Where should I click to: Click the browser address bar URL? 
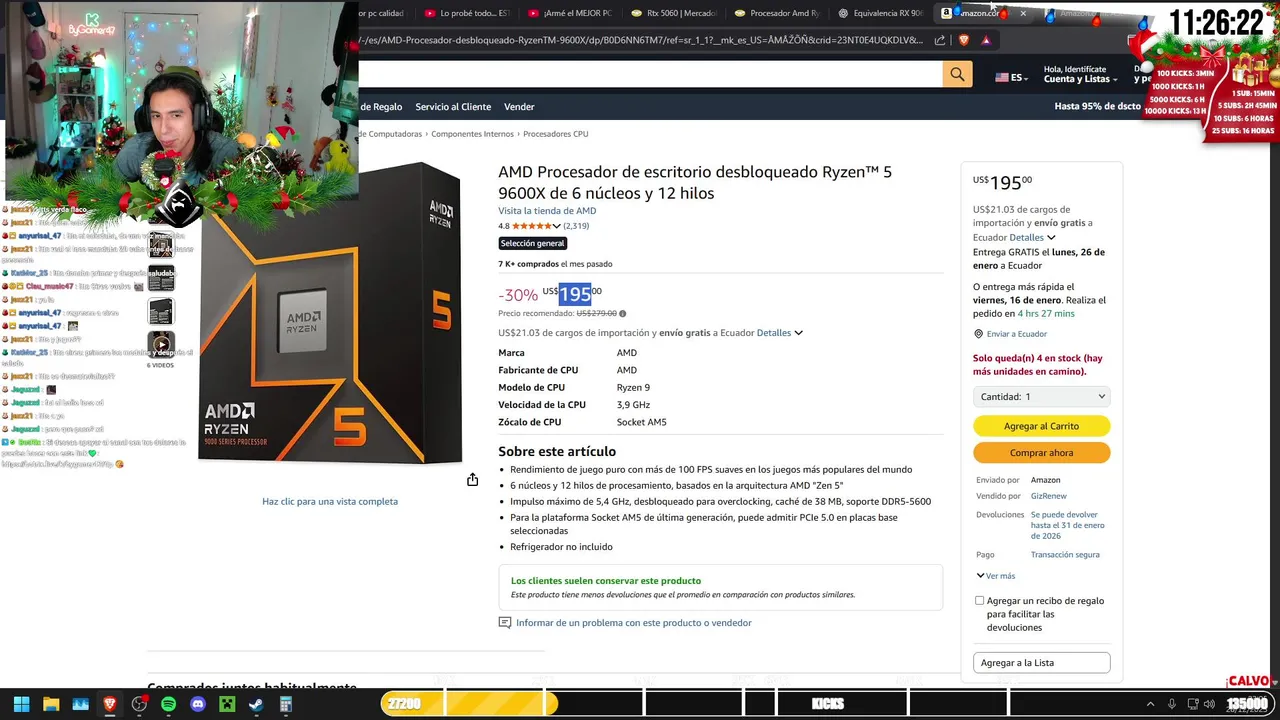pos(640,40)
